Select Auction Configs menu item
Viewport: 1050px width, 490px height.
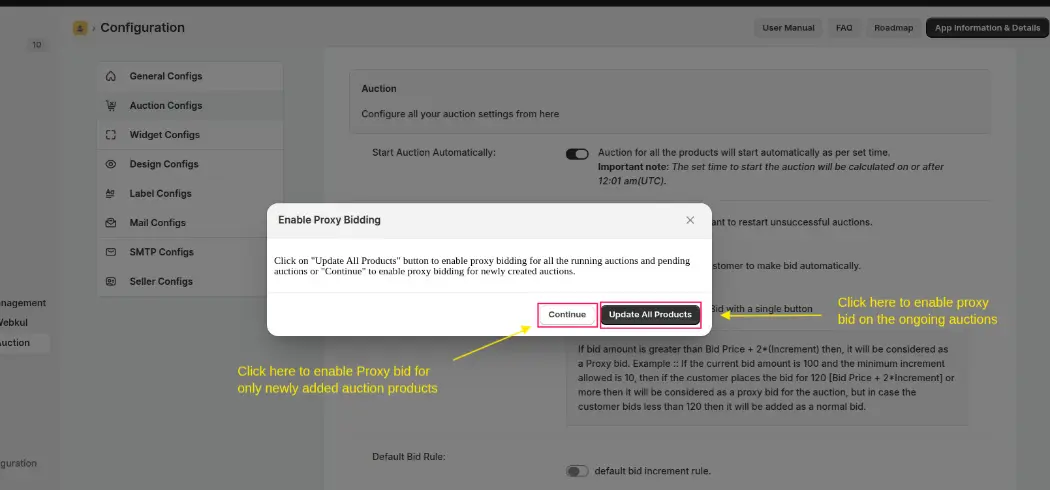pyautogui.click(x=190, y=106)
